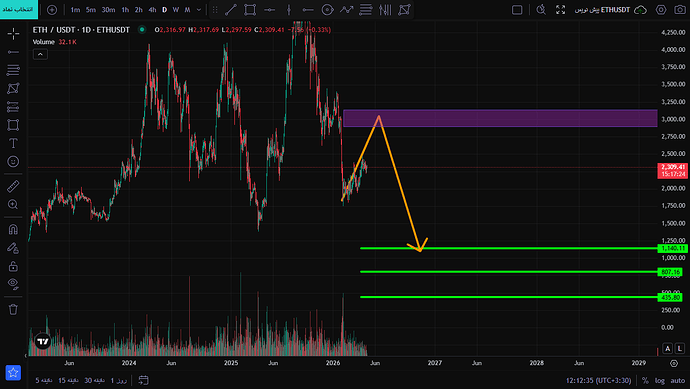Toggle auto scale A button
This screenshot has width=690, height=389.
pos(668,348)
